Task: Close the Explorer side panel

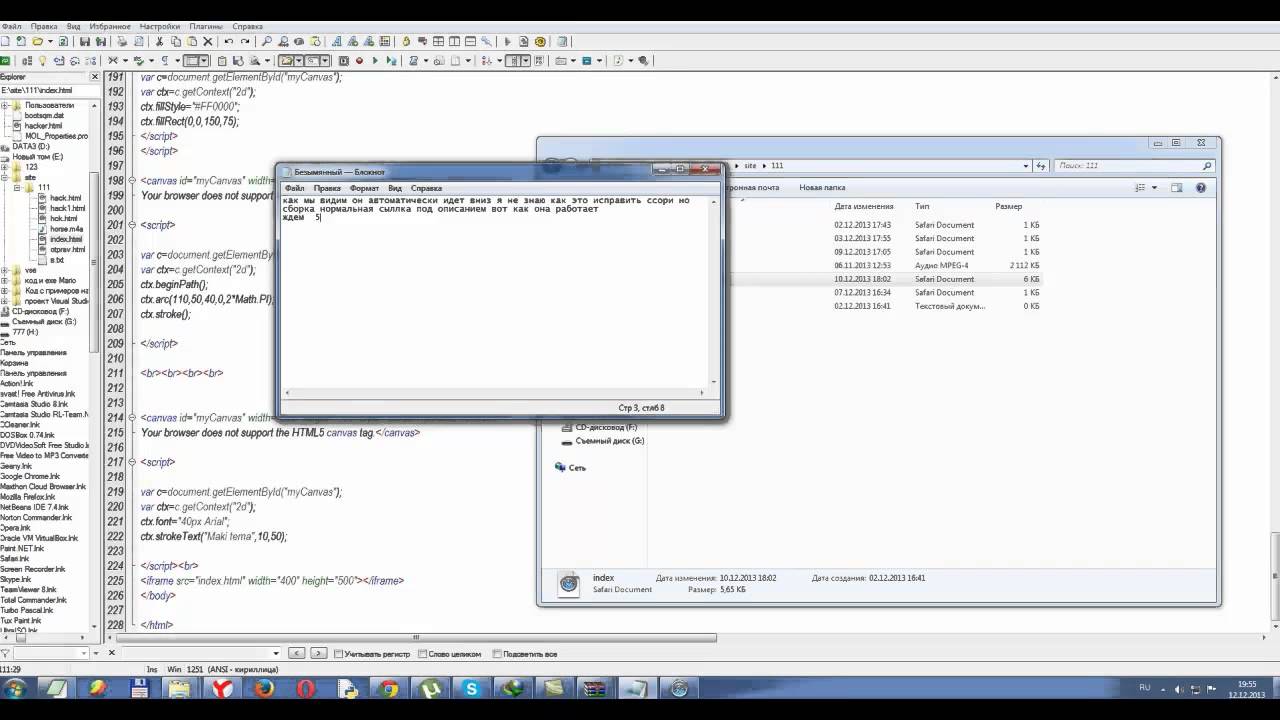Action: click(95, 76)
